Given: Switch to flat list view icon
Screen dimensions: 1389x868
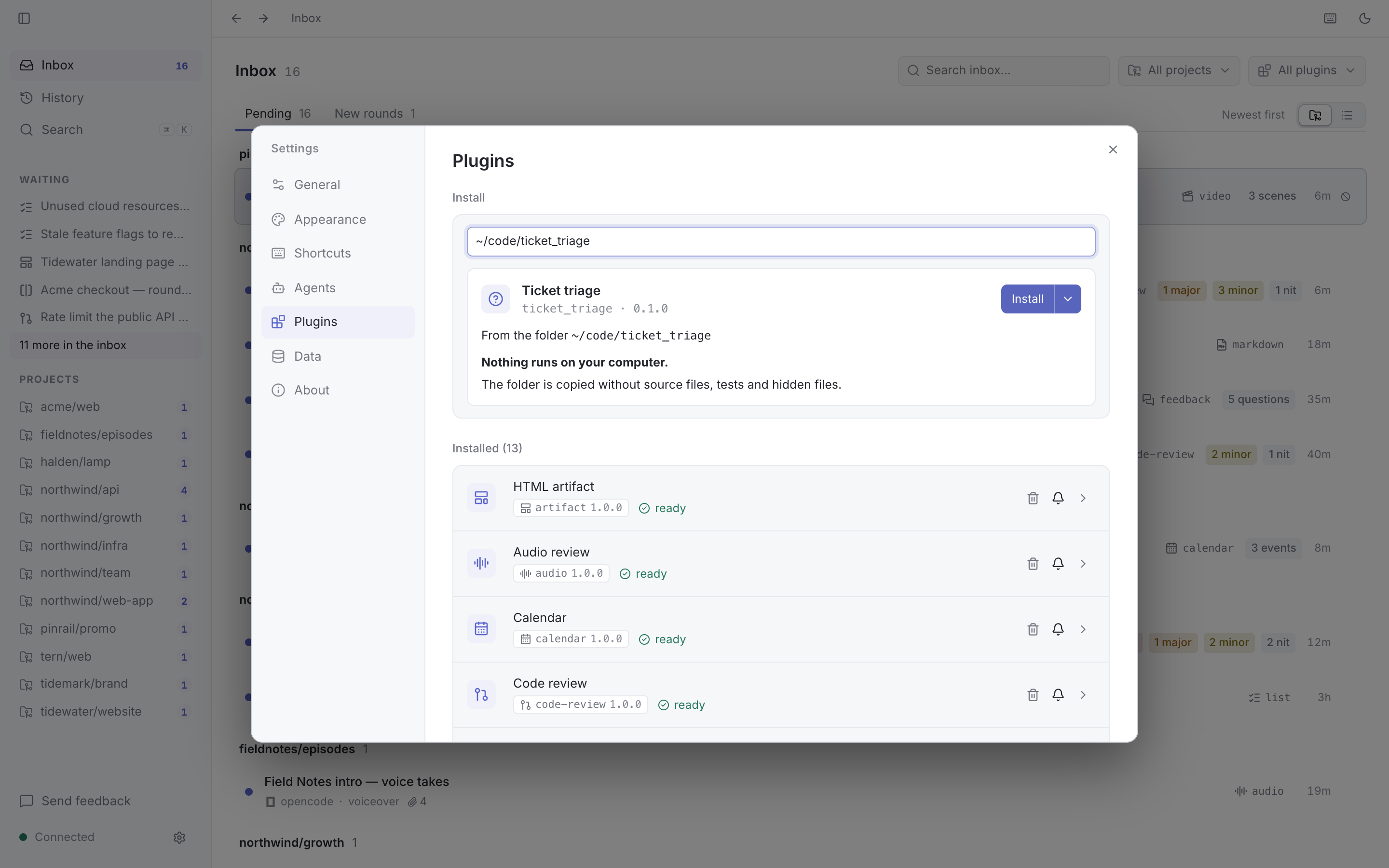Looking at the screenshot, I should coord(1347,115).
